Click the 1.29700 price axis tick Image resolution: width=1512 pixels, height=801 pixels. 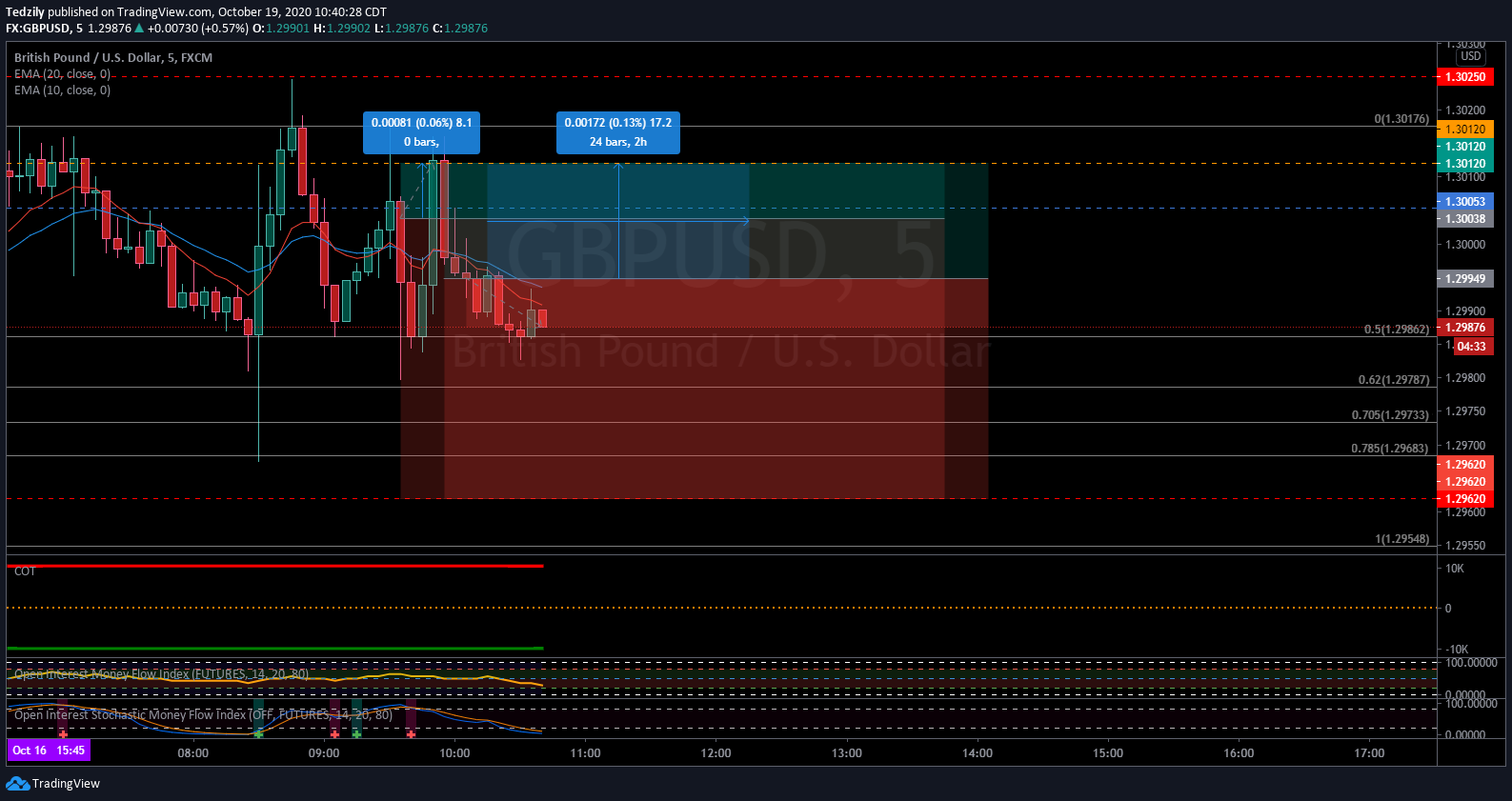tap(1465, 446)
